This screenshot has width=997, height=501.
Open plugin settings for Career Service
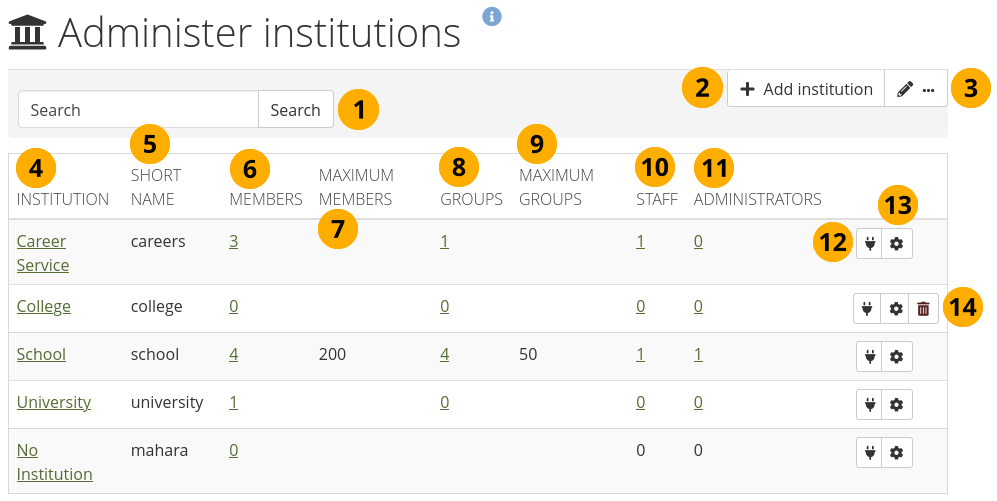(x=870, y=244)
